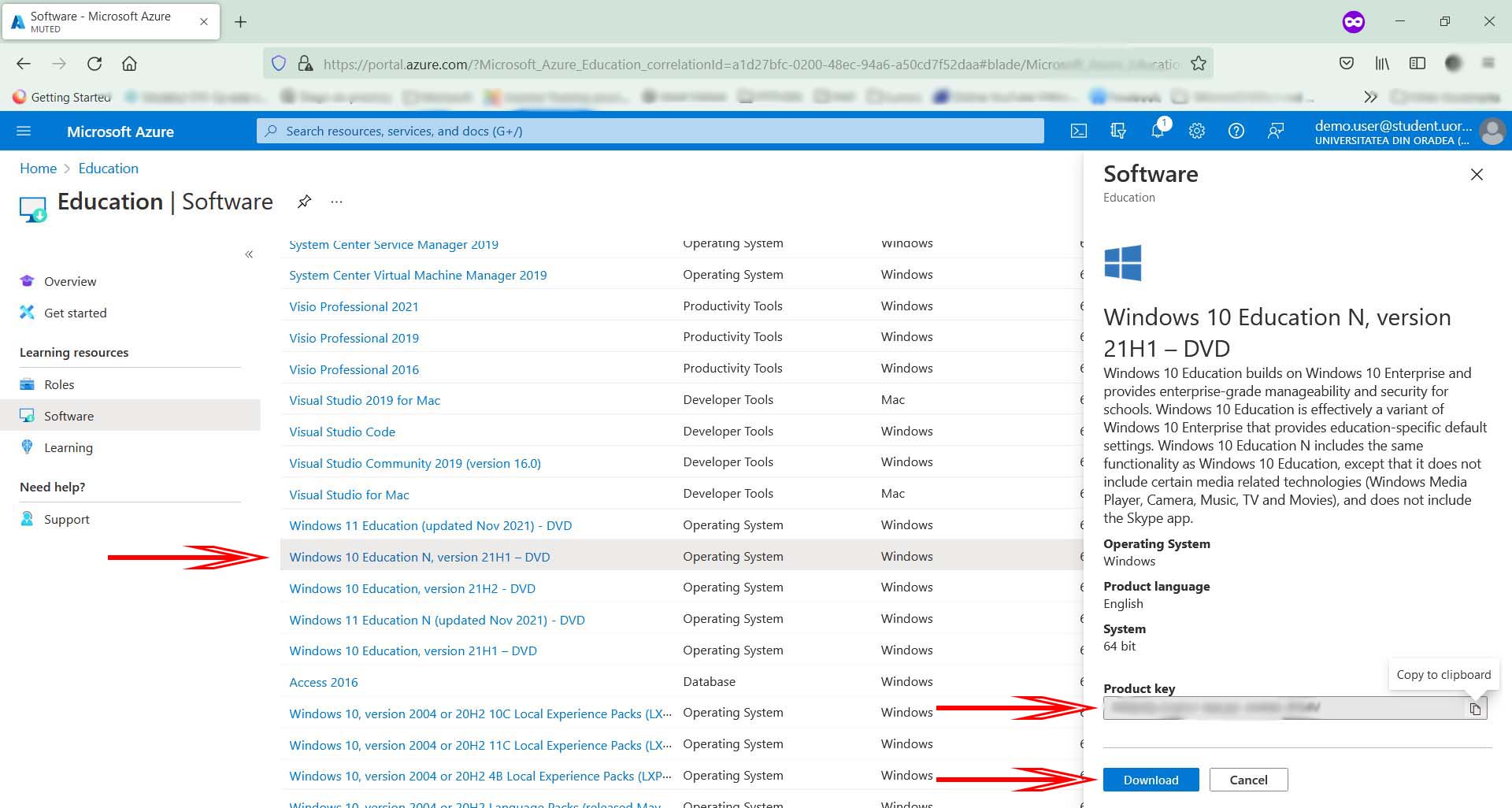
Task: Show more bookmarks with the double chevron
Action: [x=1370, y=97]
